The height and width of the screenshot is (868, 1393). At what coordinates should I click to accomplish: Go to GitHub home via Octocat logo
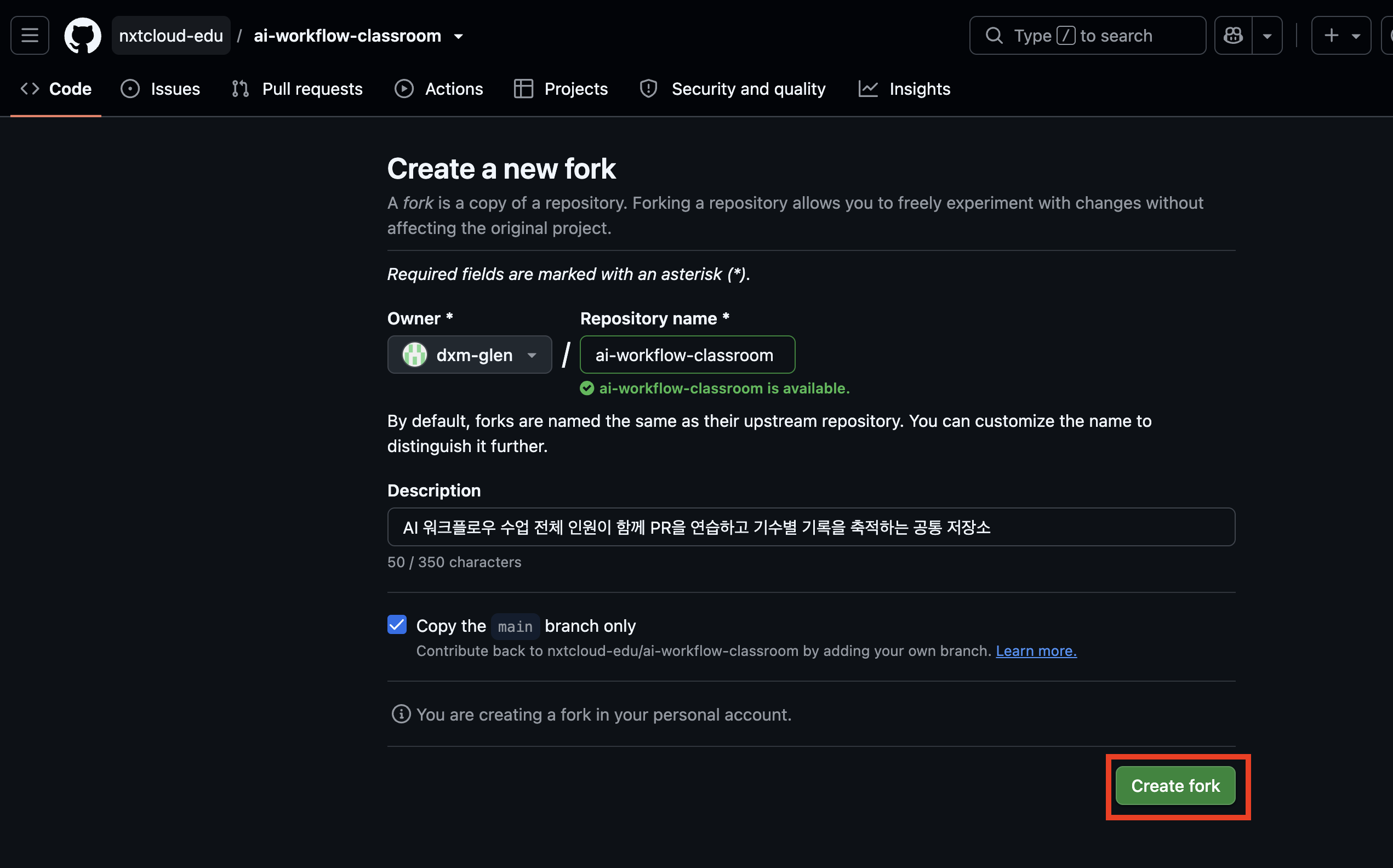pyautogui.click(x=83, y=36)
